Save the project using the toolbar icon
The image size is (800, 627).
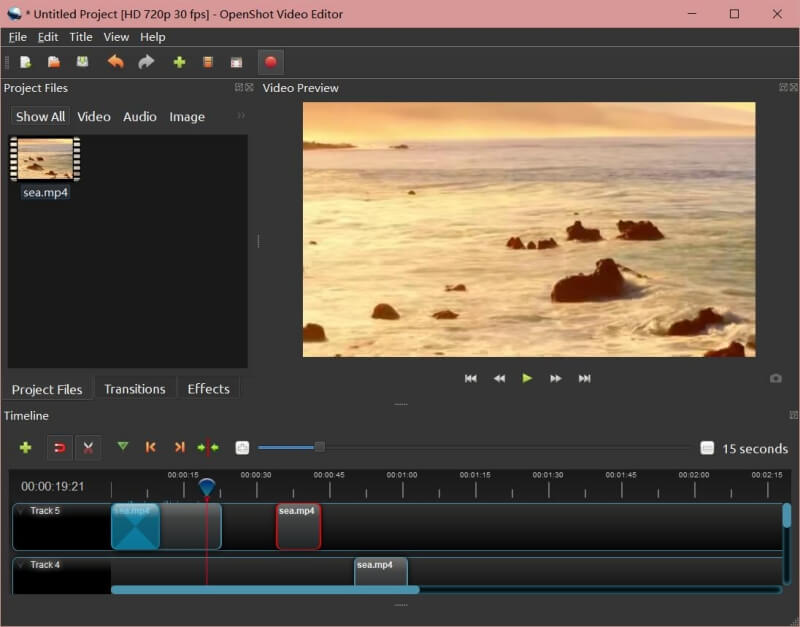pos(82,62)
